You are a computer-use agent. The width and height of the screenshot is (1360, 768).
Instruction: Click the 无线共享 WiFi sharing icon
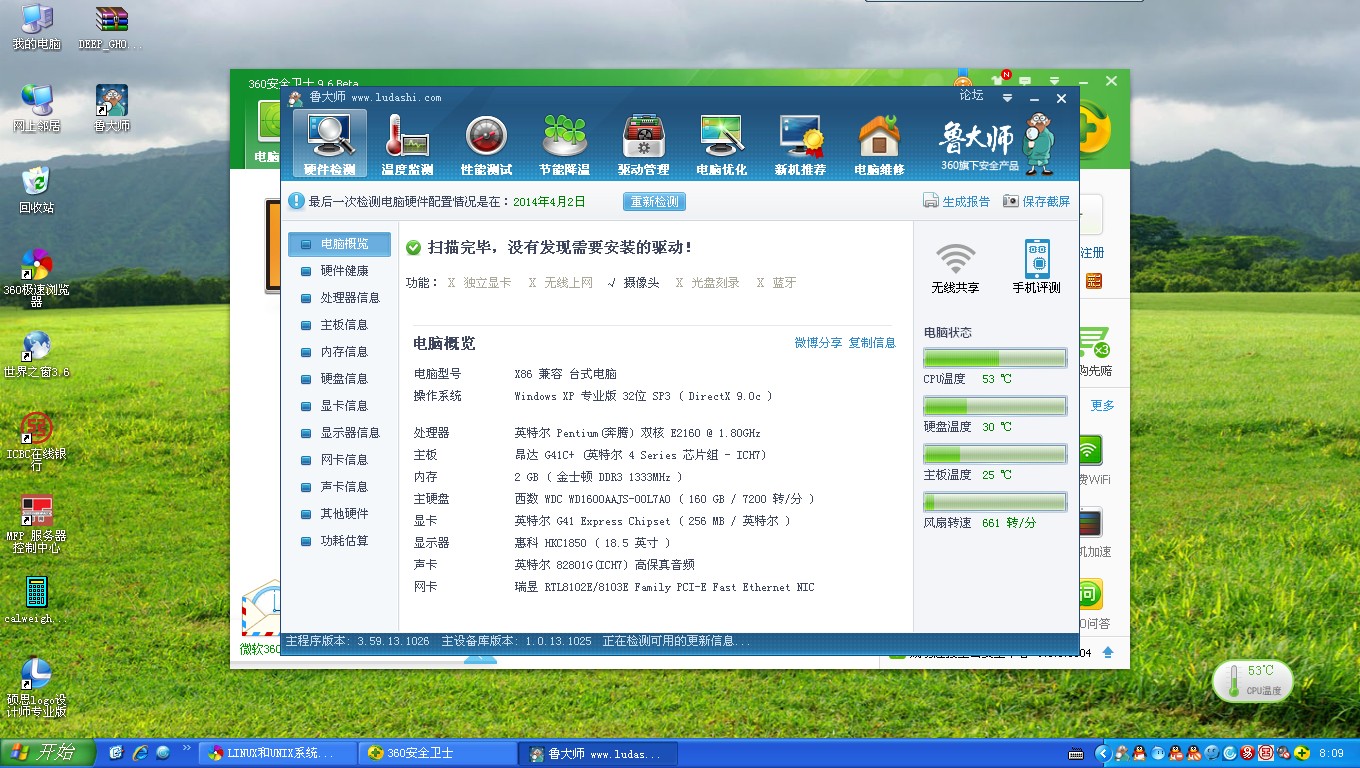click(955, 268)
